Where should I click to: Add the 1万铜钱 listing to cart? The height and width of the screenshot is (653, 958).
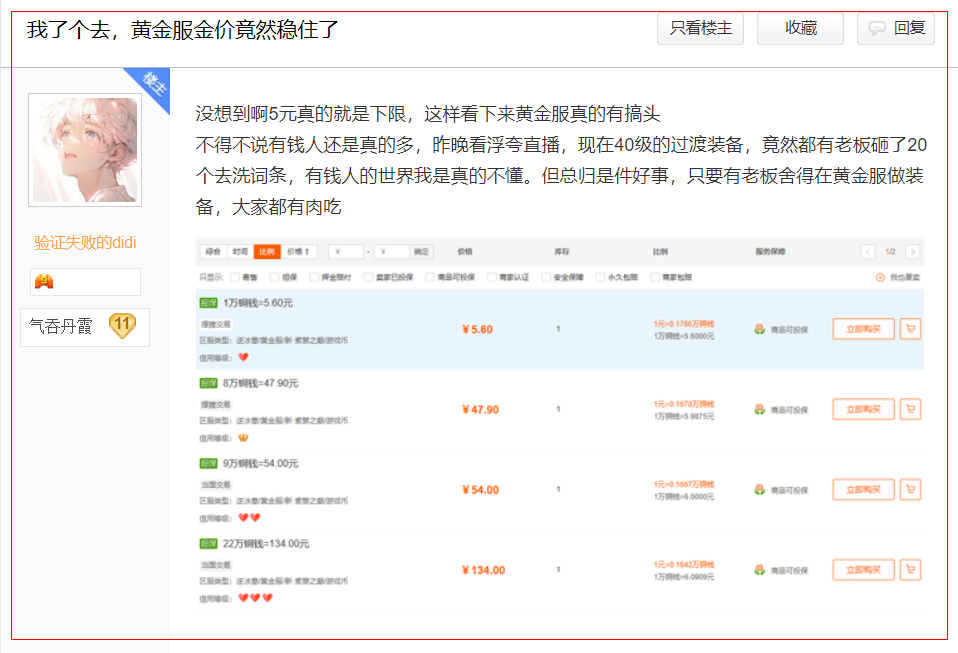(910, 329)
